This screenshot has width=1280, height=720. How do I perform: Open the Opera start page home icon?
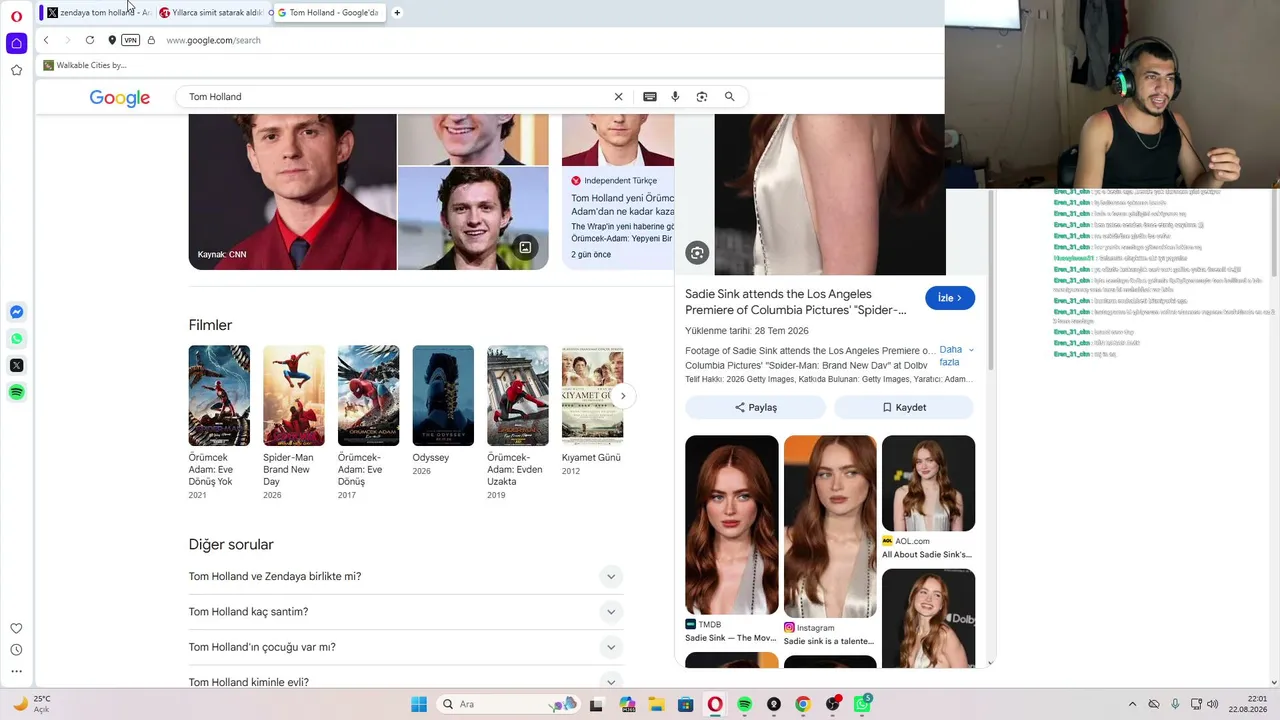16,43
